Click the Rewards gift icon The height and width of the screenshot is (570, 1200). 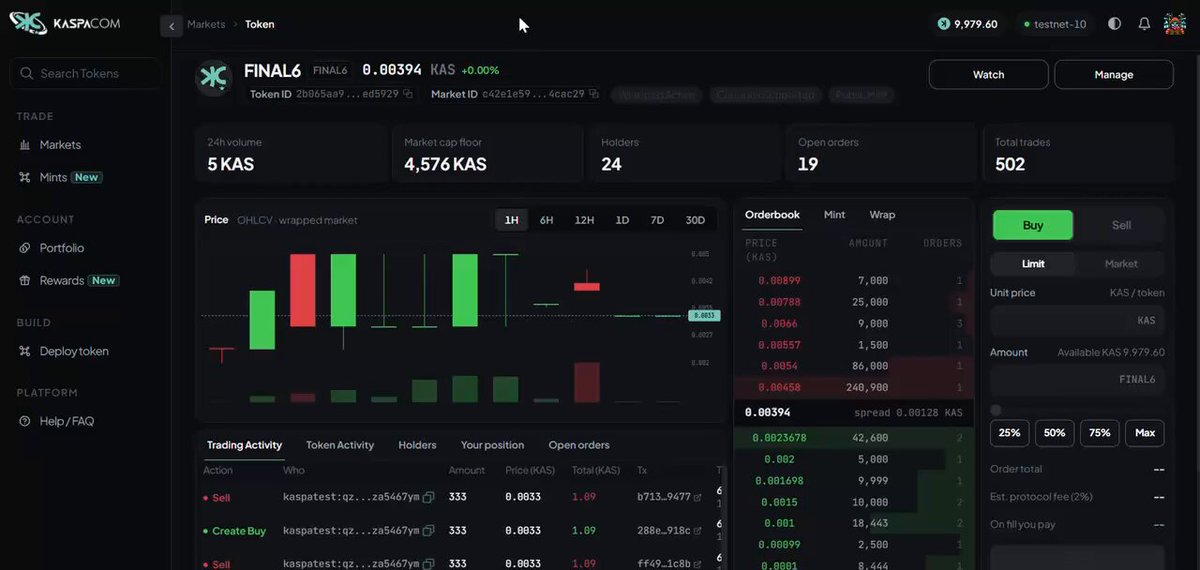26,281
